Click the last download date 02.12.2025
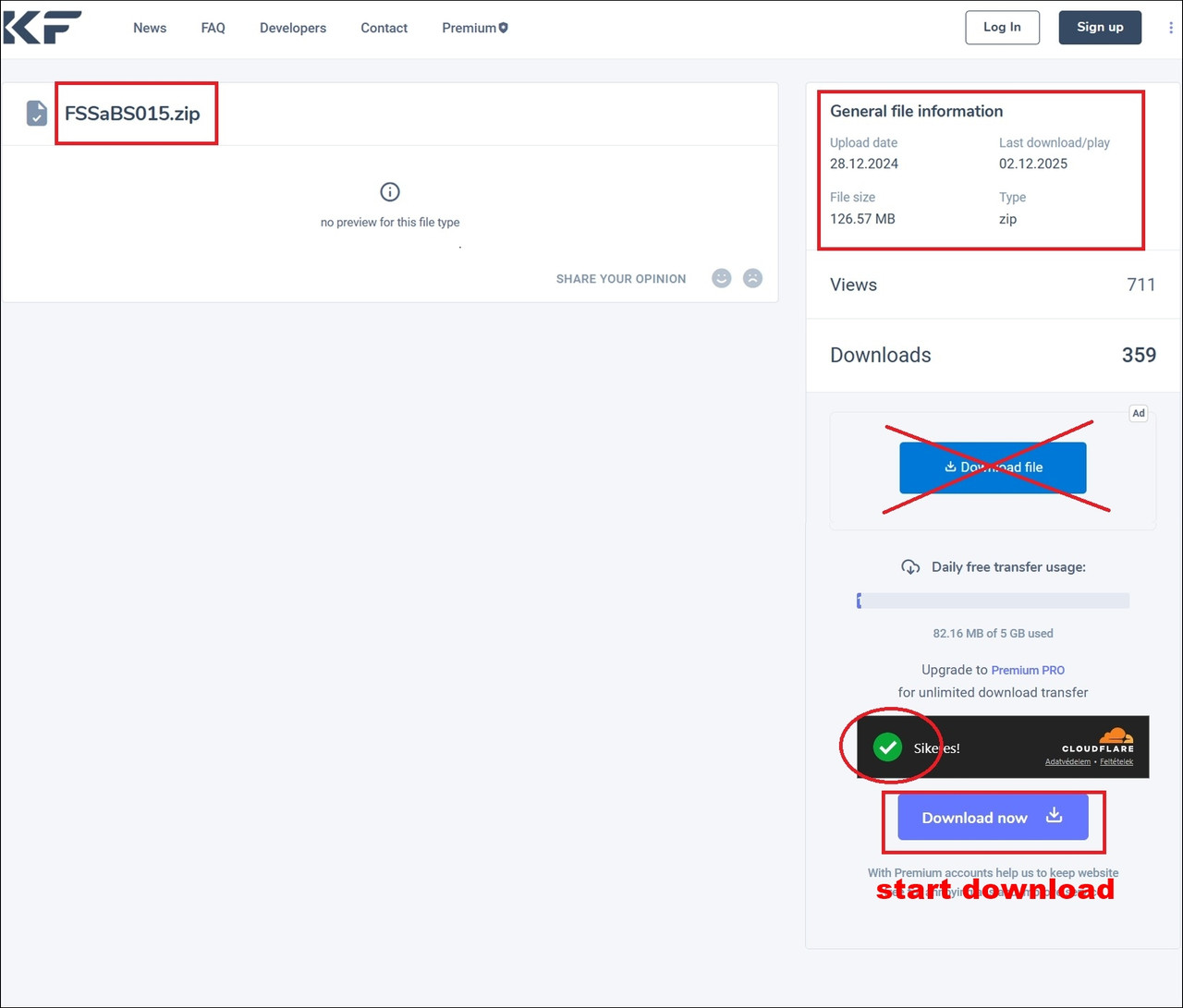The image size is (1183, 1008). coord(1033,164)
